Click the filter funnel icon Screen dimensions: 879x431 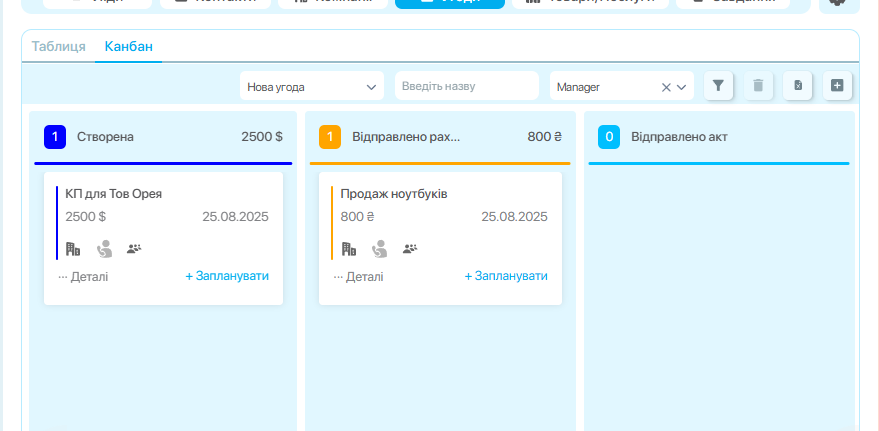tap(718, 86)
